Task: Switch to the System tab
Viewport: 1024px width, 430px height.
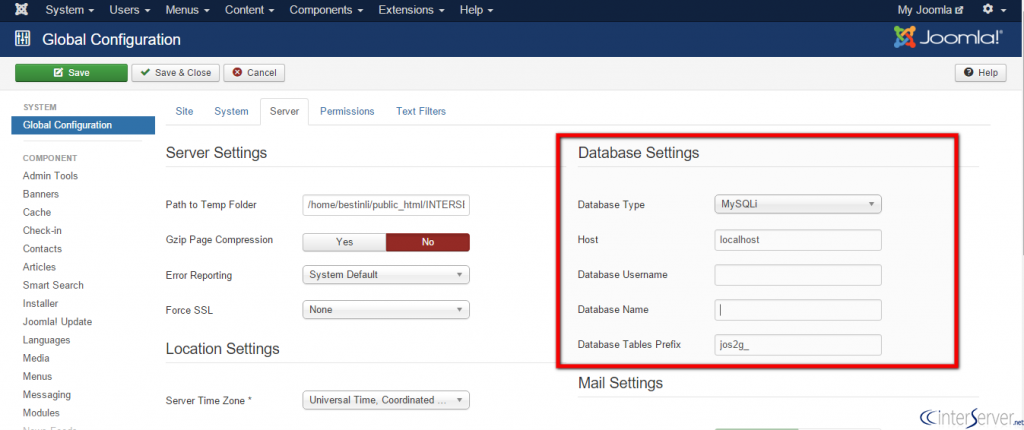Action: click(x=231, y=111)
